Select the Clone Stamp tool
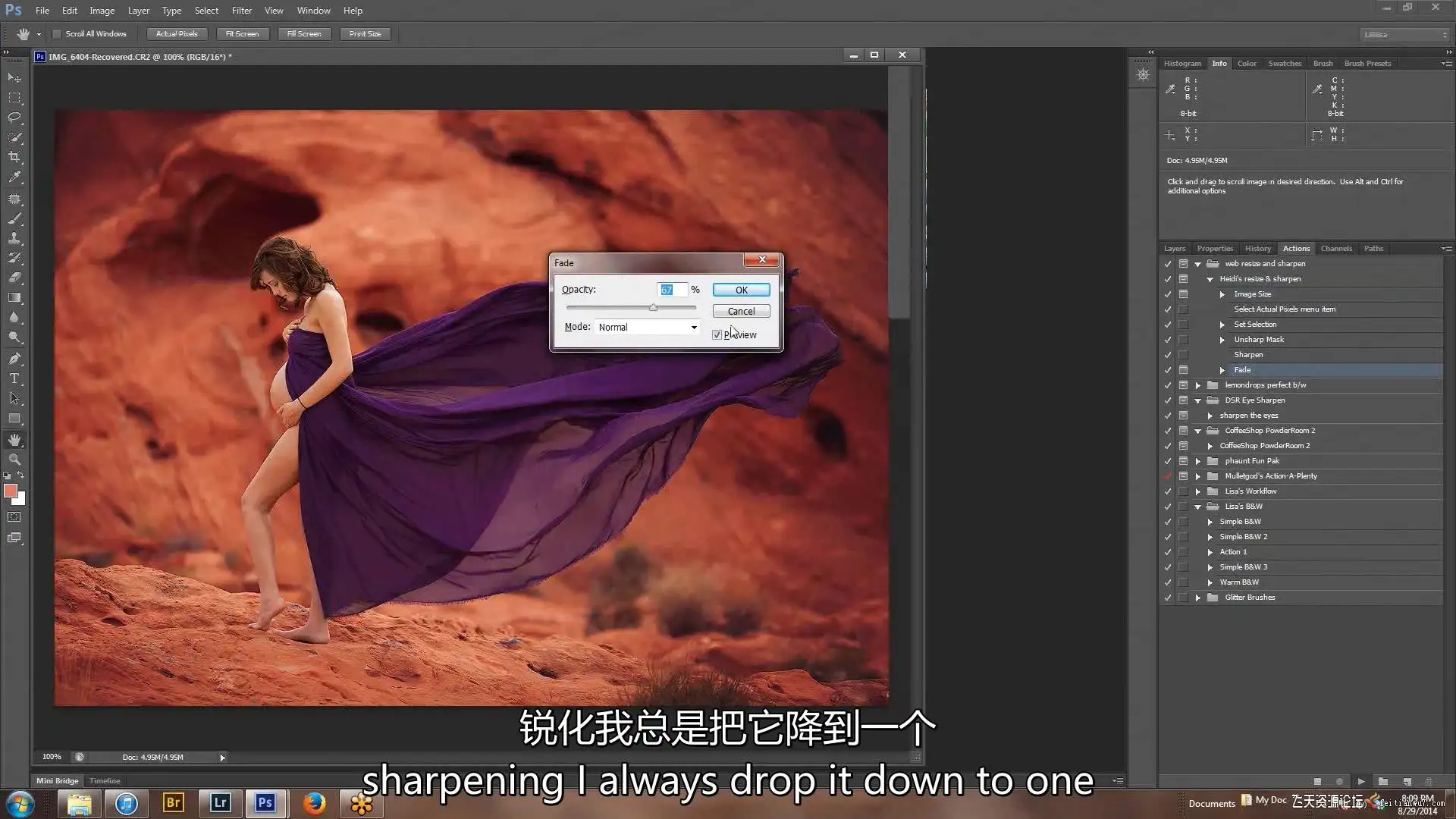Viewport: 1456px width, 819px height. pyautogui.click(x=14, y=238)
